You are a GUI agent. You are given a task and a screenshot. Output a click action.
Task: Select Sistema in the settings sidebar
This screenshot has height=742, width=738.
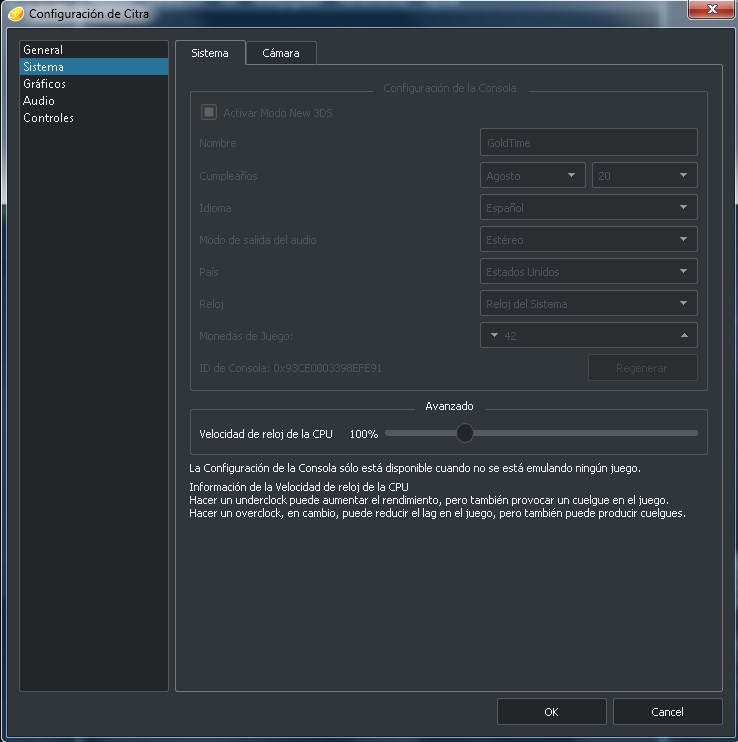tap(94, 67)
